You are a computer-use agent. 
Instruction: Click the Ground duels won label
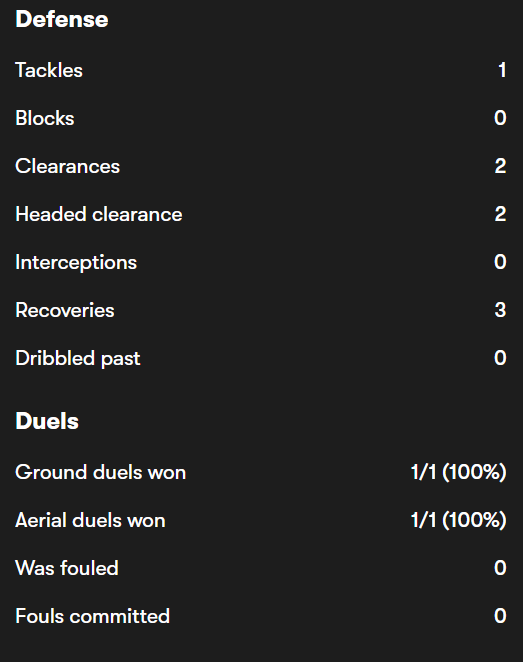point(100,472)
